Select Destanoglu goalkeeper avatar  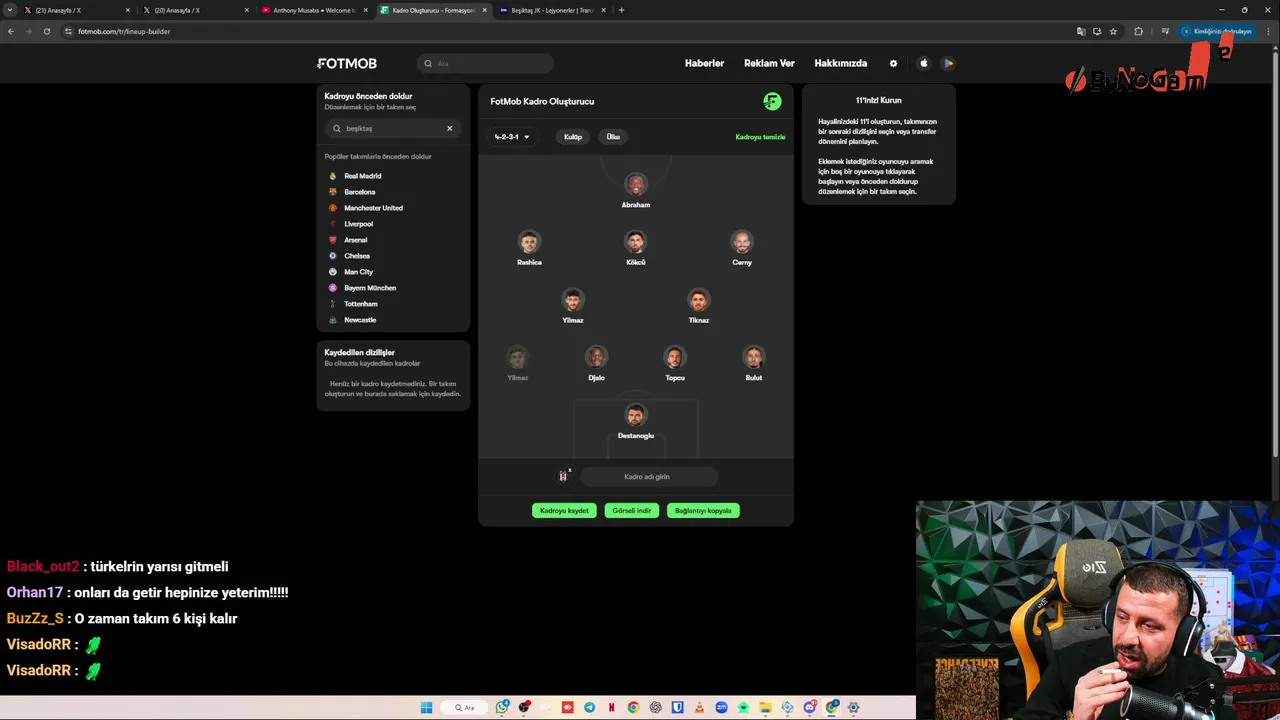pos(636,415)
